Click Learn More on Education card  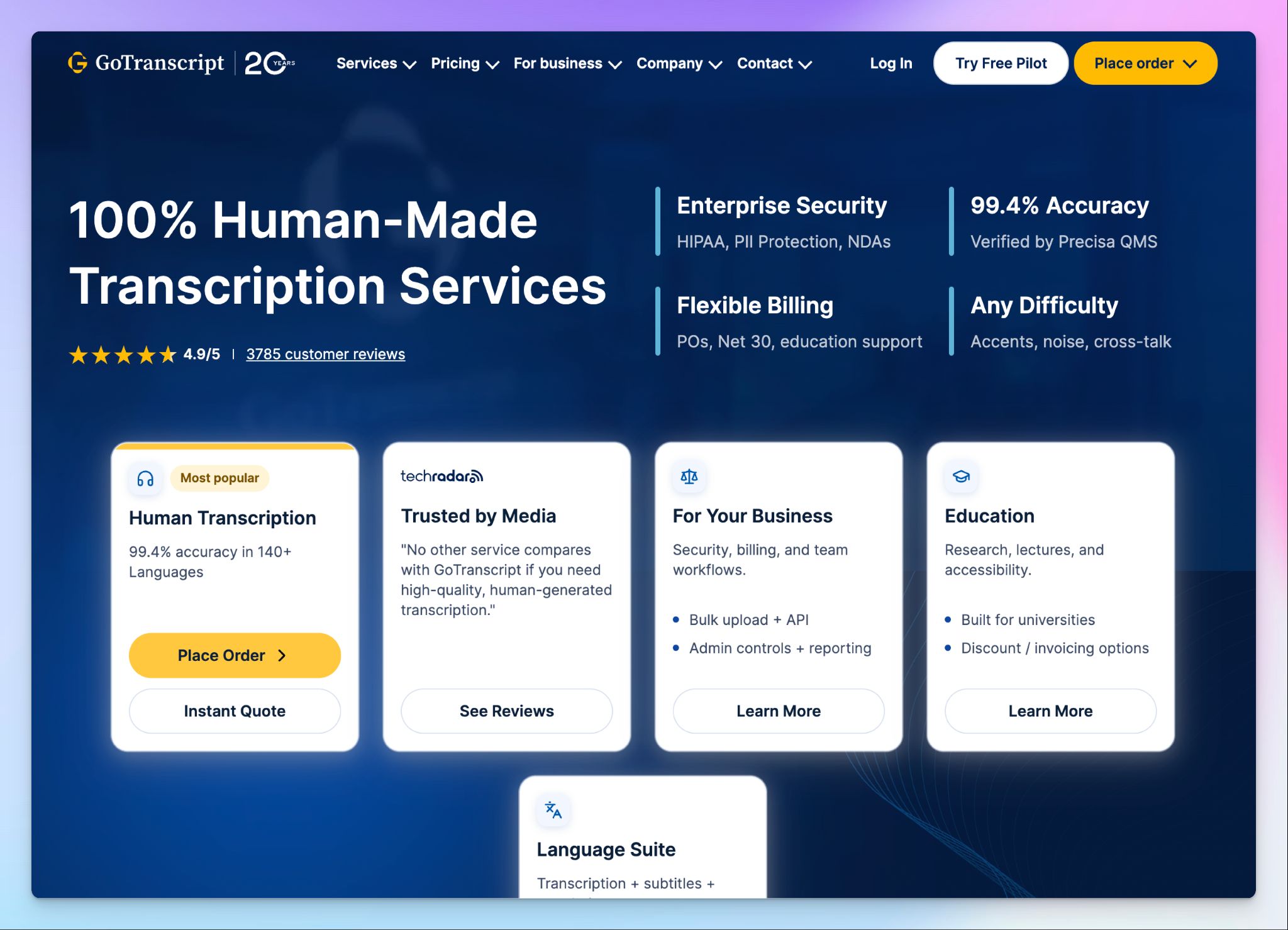click(1050, 711)
